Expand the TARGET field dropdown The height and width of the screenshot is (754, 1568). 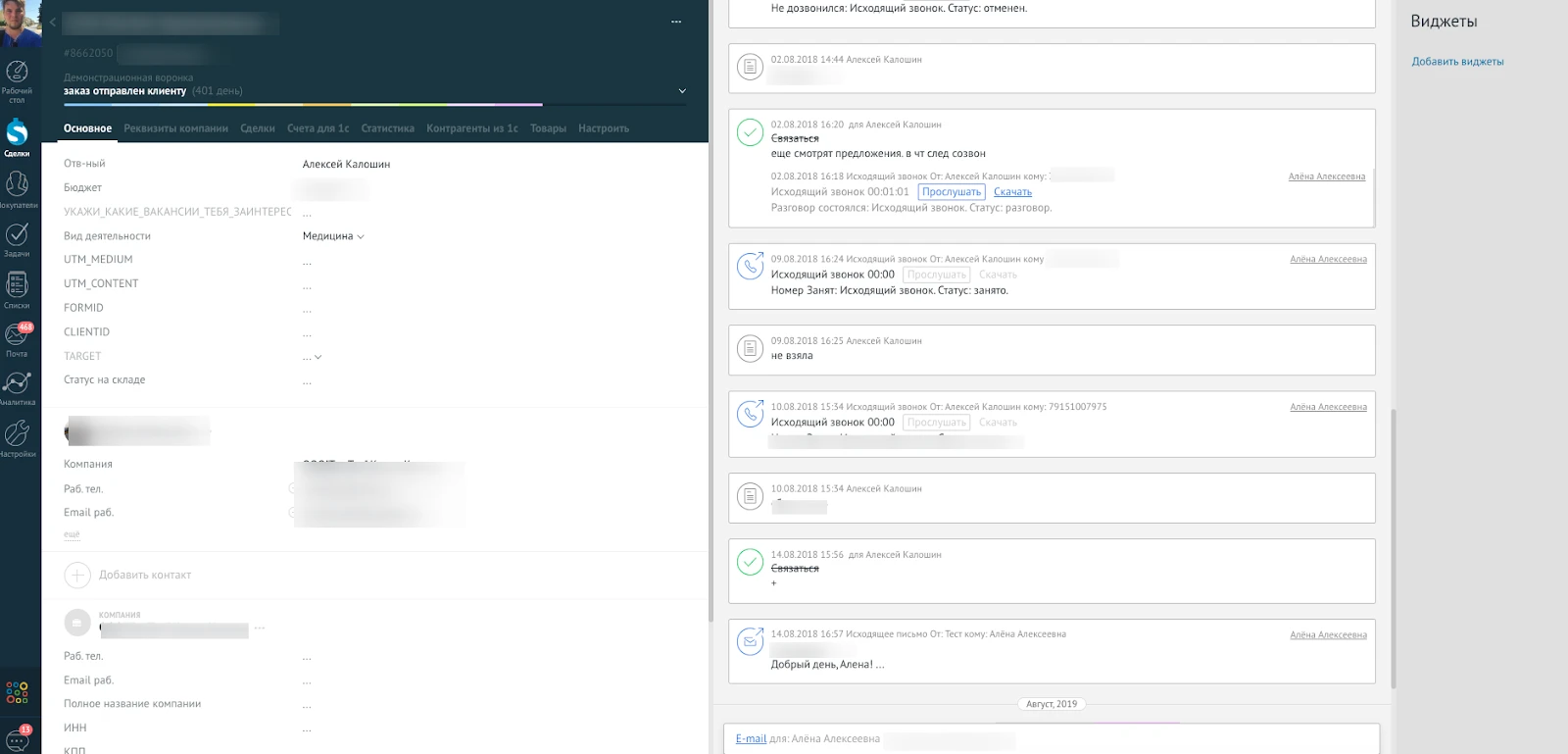[x=318, y=357]
